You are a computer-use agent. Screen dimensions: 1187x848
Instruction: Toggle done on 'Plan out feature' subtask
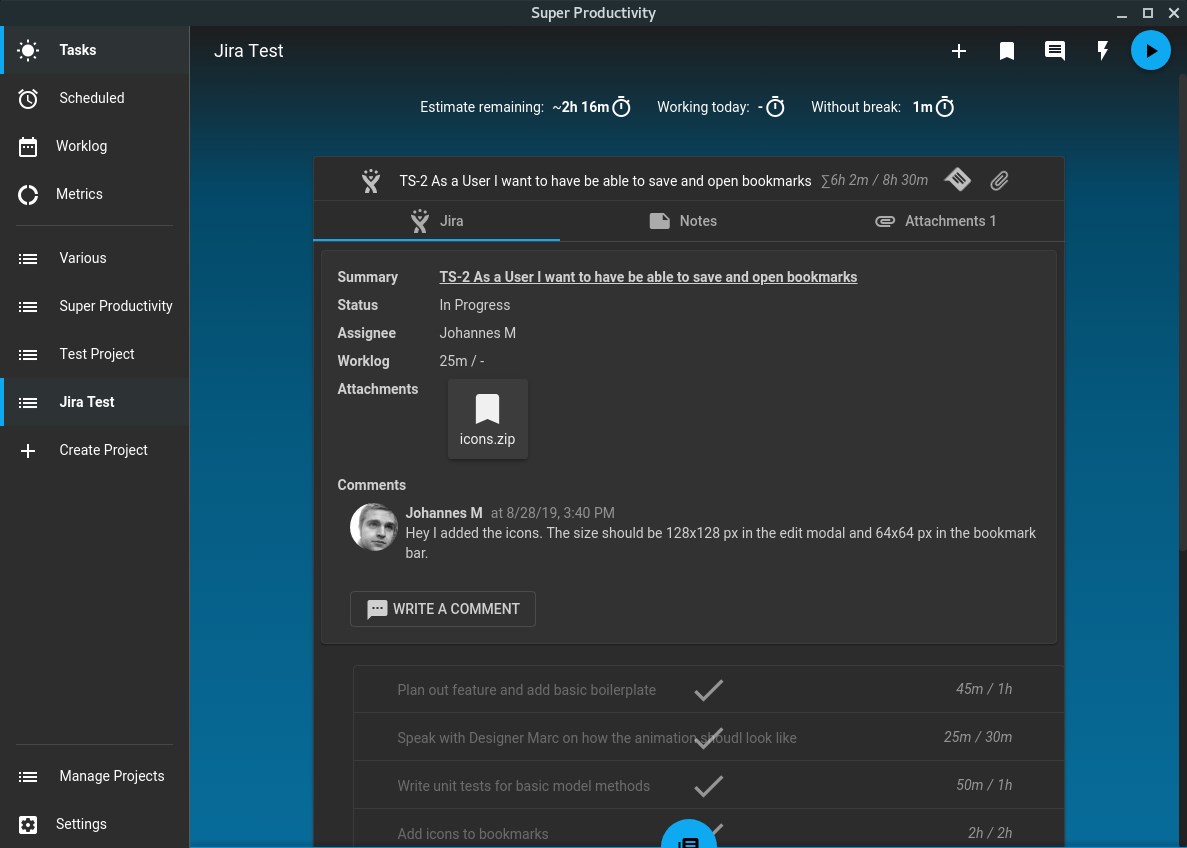coord(708,689)
